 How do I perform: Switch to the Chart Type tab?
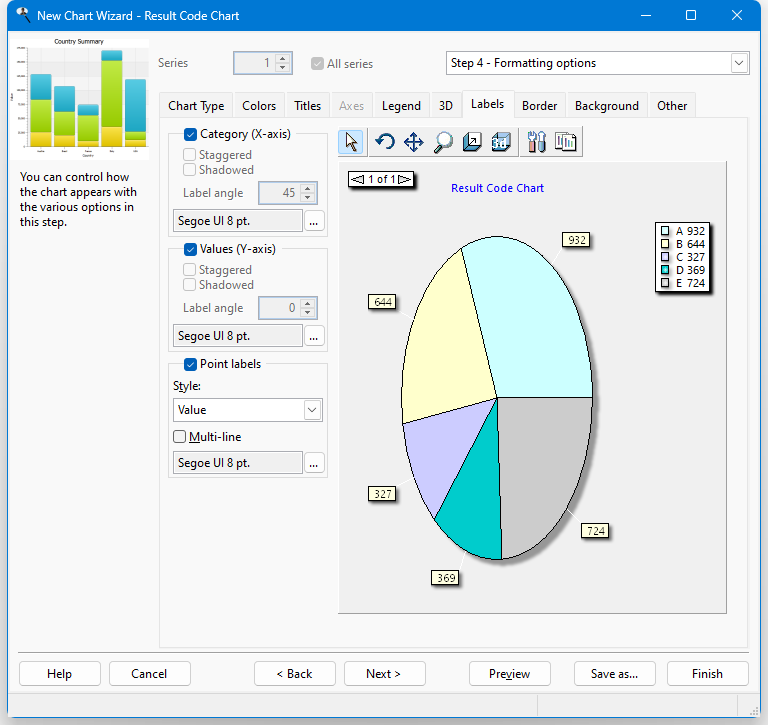click(x=196, y=106)
